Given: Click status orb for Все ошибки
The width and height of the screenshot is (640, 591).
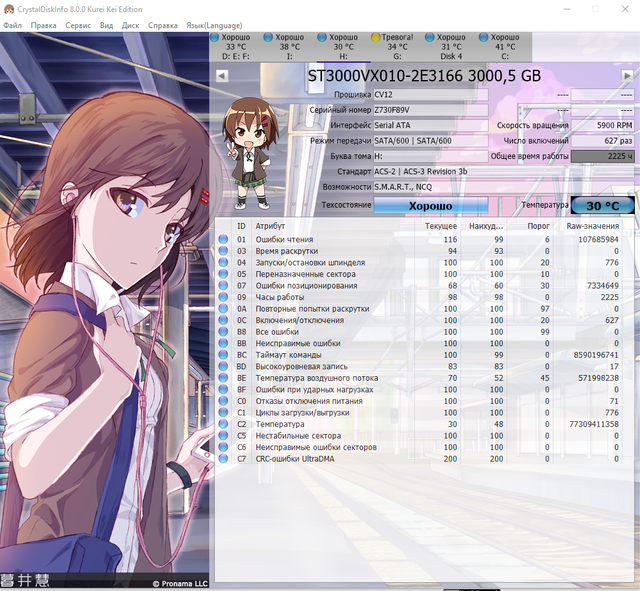Looking at the screenshot, I should coord(223,332).
